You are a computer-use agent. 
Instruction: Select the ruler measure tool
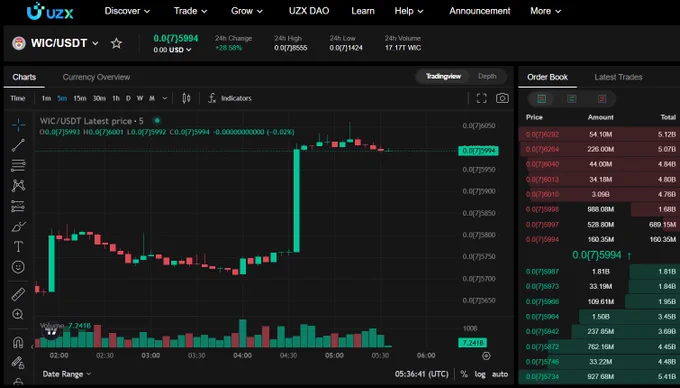click(x=18, y=294)
